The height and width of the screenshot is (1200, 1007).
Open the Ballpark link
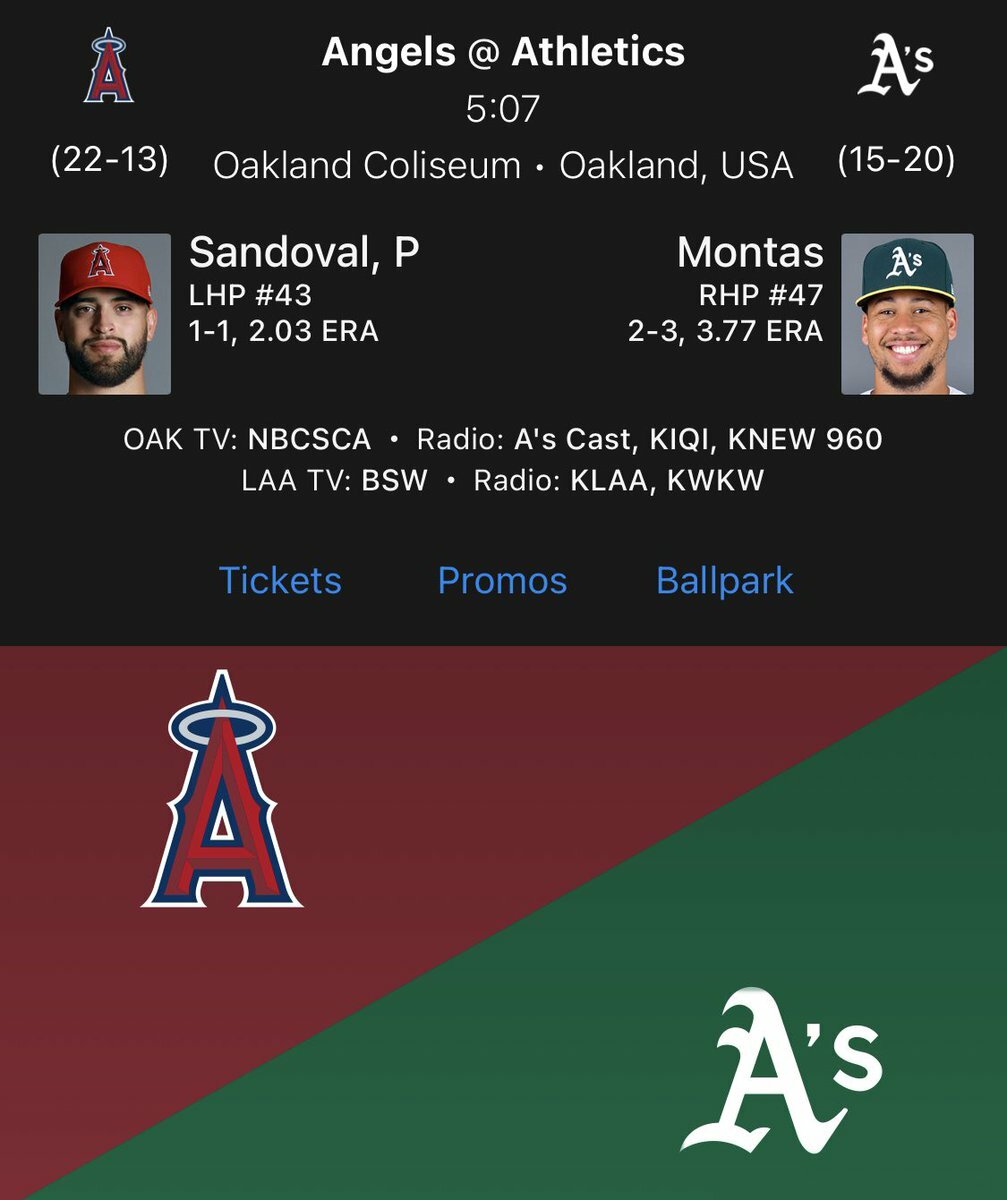click(724, 581)
